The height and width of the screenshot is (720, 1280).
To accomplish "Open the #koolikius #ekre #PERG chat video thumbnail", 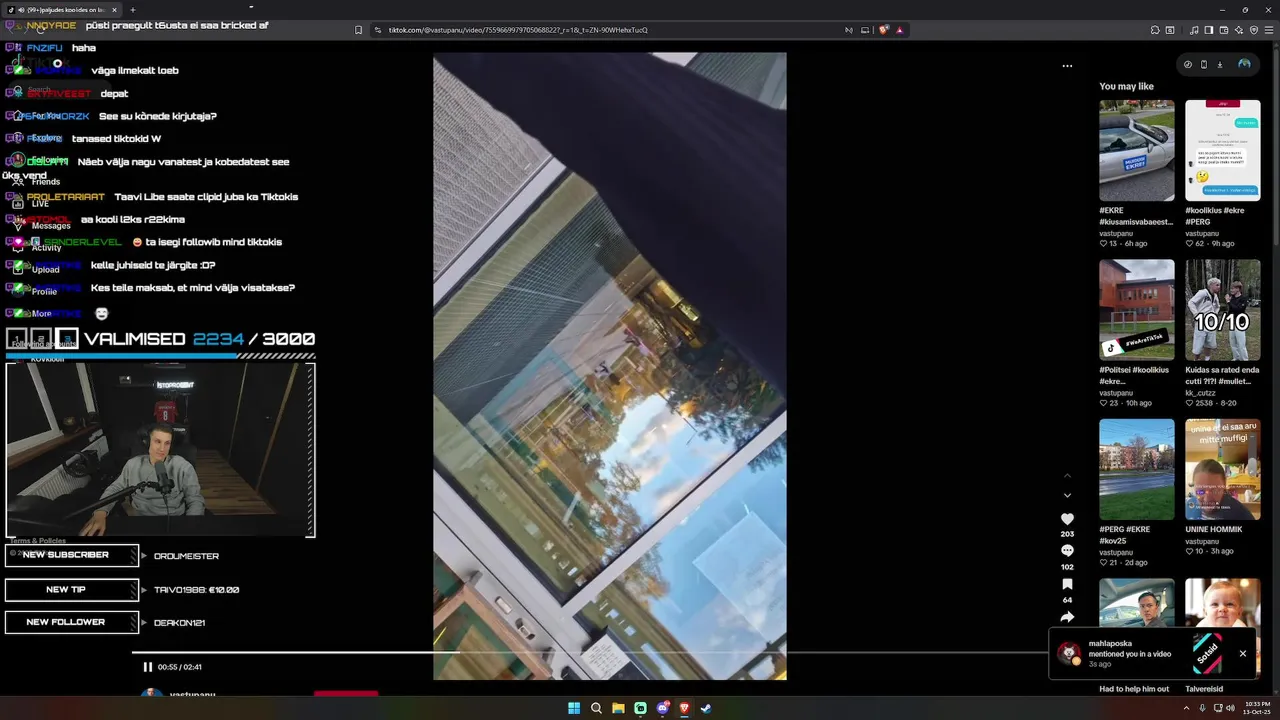I will tap(1223, 150).
